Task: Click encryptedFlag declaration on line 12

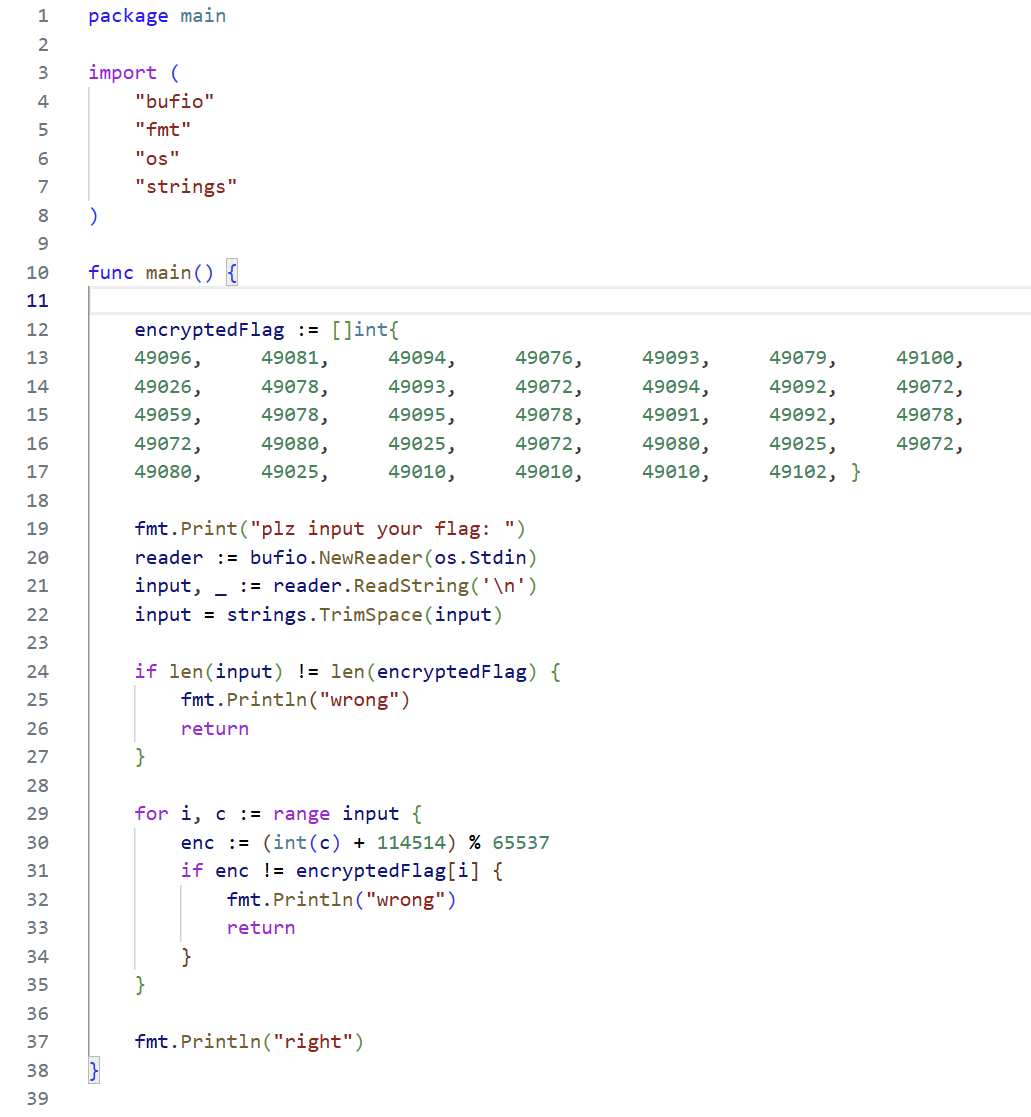Action: [209, 329]
